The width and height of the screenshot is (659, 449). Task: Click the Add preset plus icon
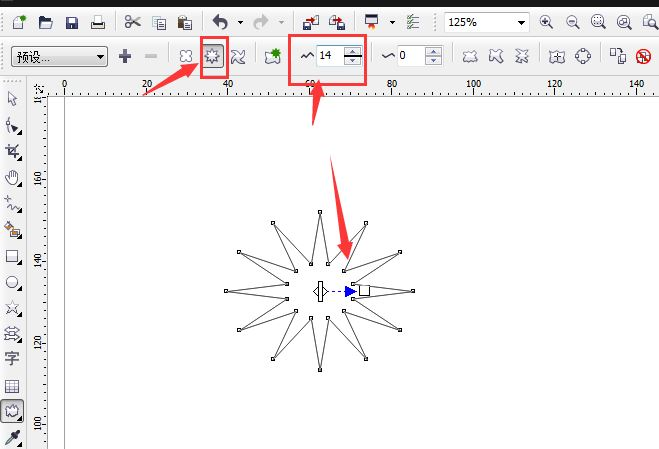(125, 56)
